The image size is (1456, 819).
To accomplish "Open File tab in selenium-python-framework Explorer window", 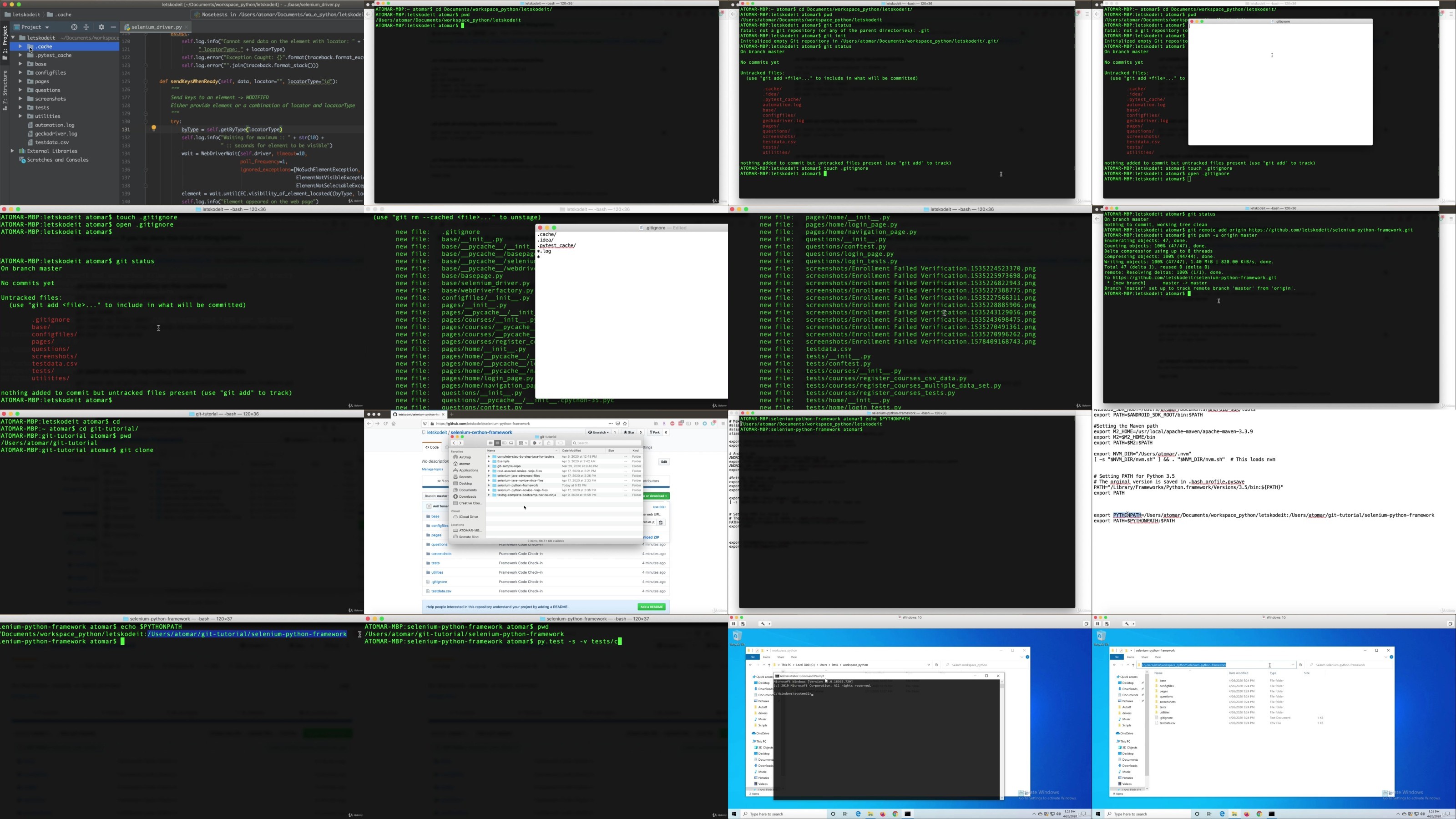I will click(x=1116, y=657).
